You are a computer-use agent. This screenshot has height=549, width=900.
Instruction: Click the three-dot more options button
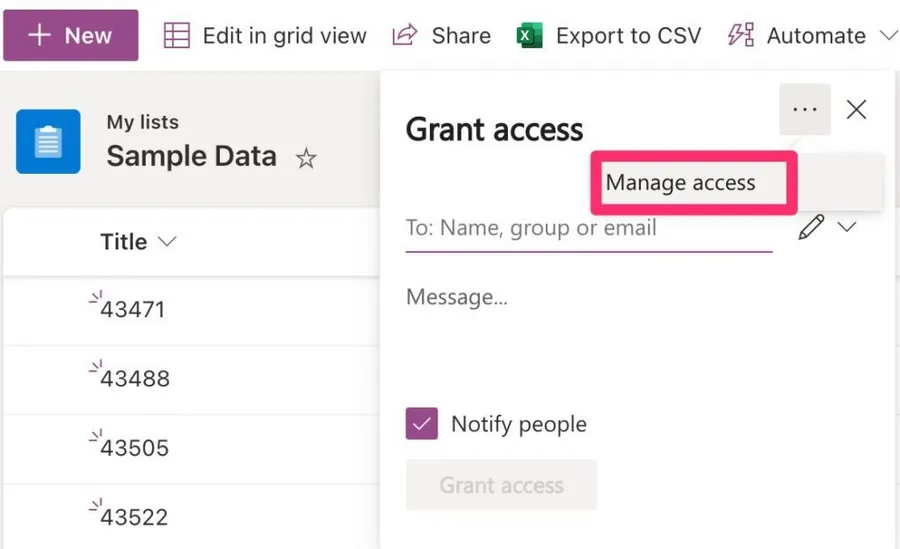click(x=804, y=109)
